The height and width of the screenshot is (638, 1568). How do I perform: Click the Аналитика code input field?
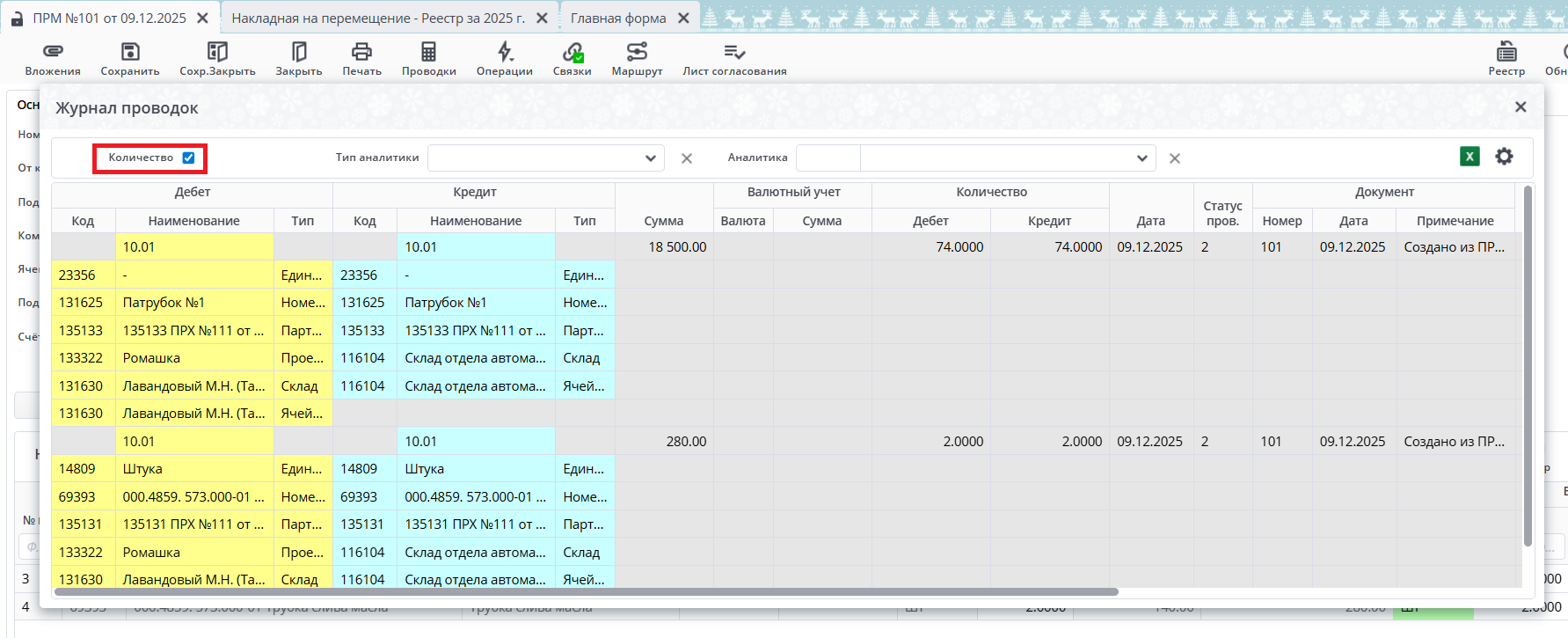(828, 158)
